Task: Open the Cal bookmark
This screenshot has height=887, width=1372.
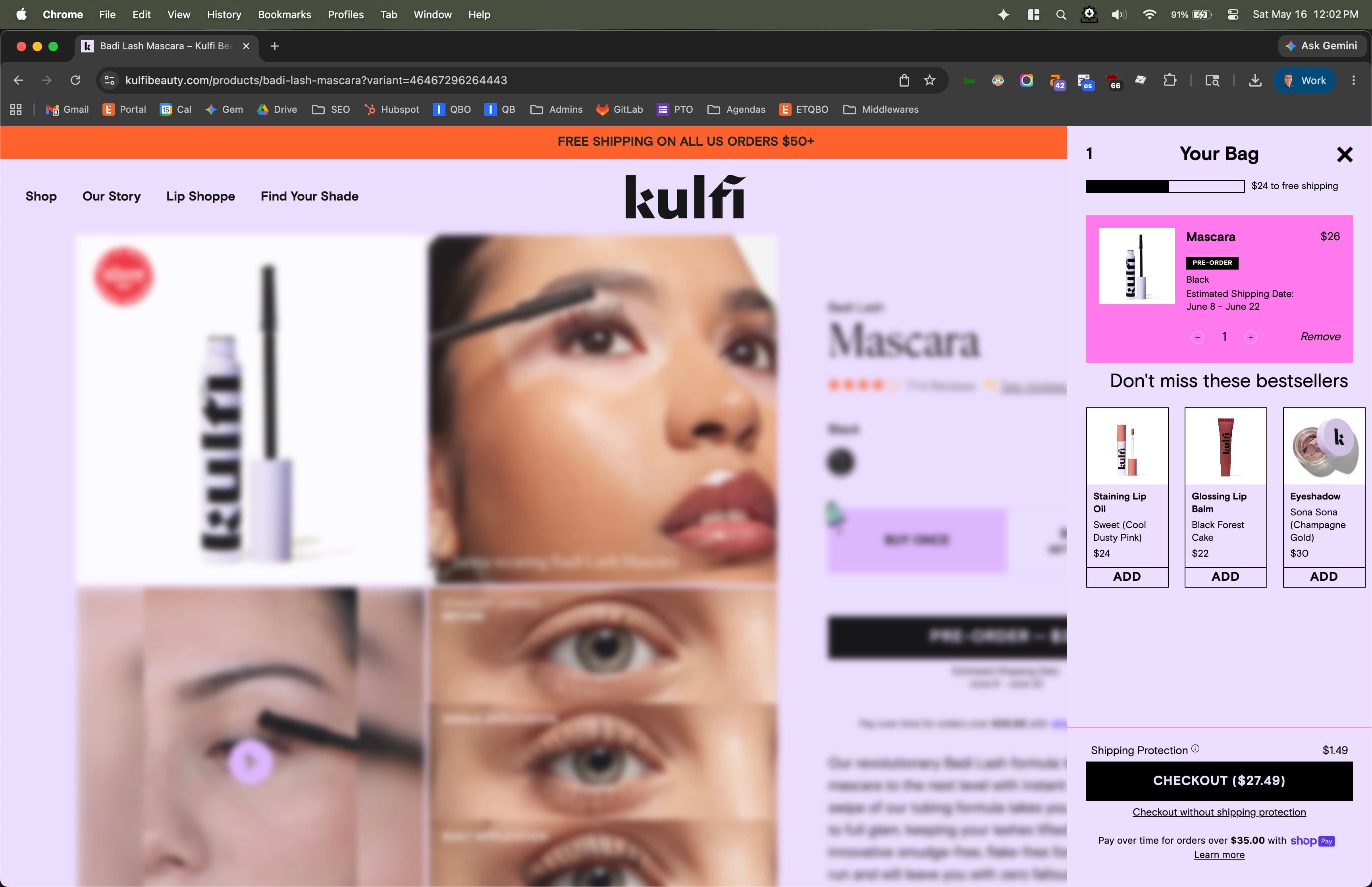Action: coord(175,110)
